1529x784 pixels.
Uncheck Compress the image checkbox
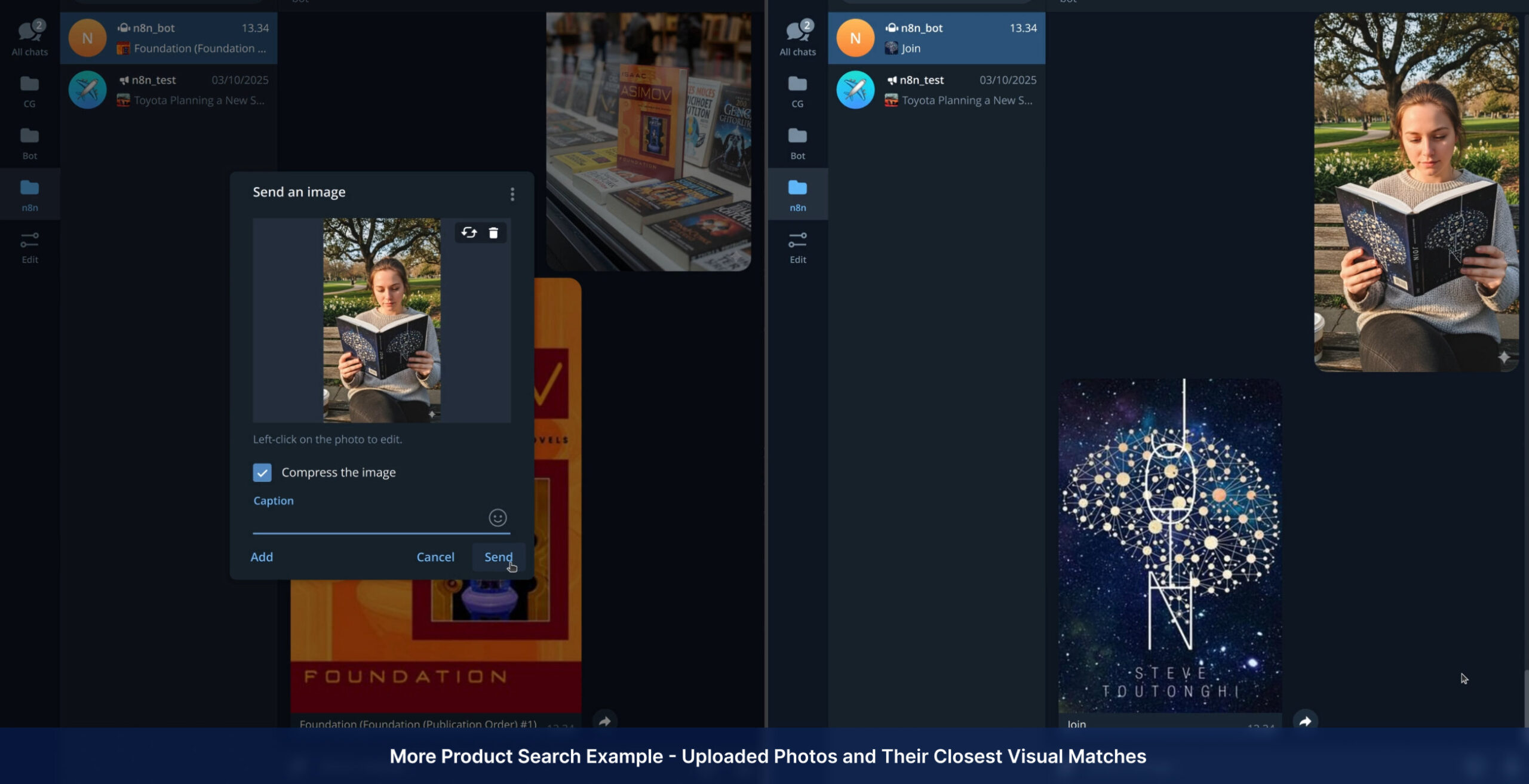coord(262,472)
